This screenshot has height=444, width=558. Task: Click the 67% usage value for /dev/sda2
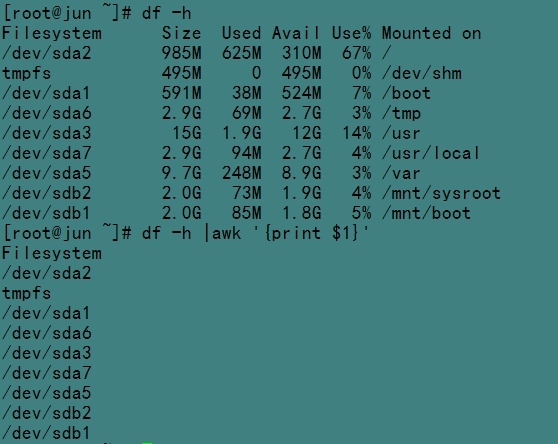[x=357, y=53]
